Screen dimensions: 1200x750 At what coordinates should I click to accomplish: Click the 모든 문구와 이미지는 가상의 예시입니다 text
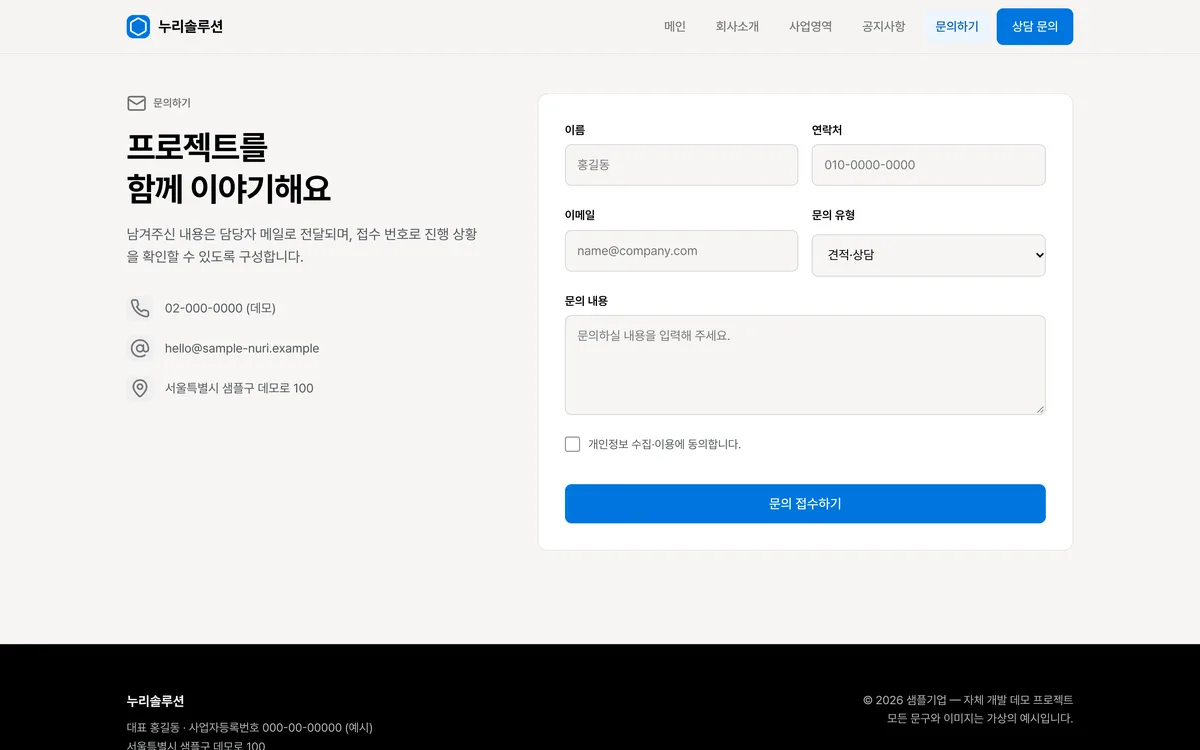click(980, 718)
